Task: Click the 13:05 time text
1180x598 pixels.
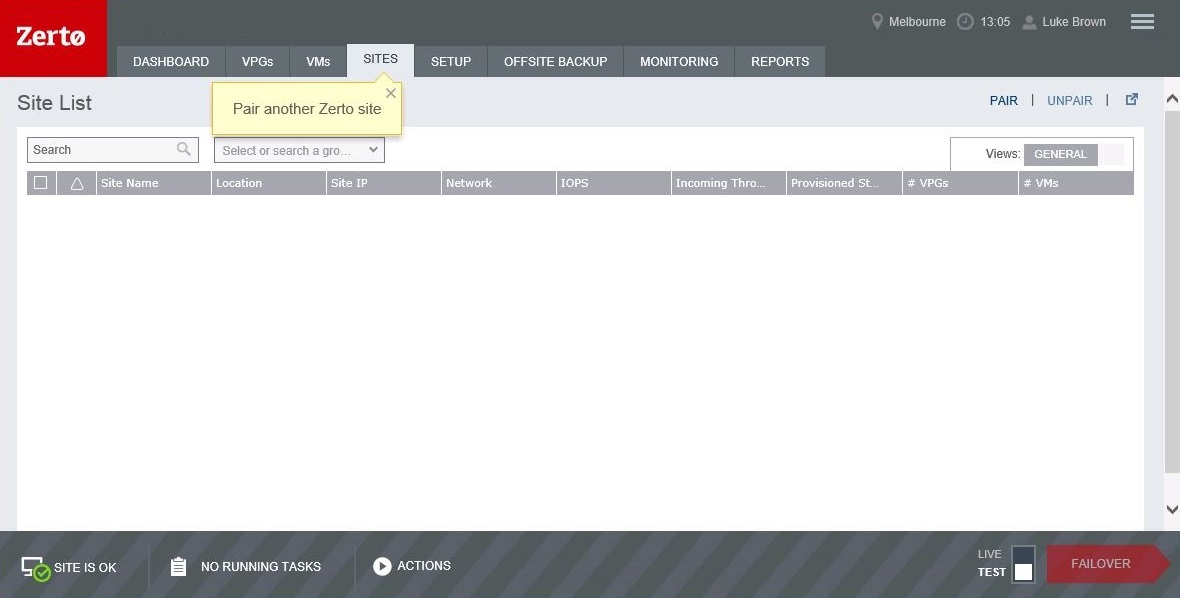Action: pyautogui.click(x=995, y=22)
